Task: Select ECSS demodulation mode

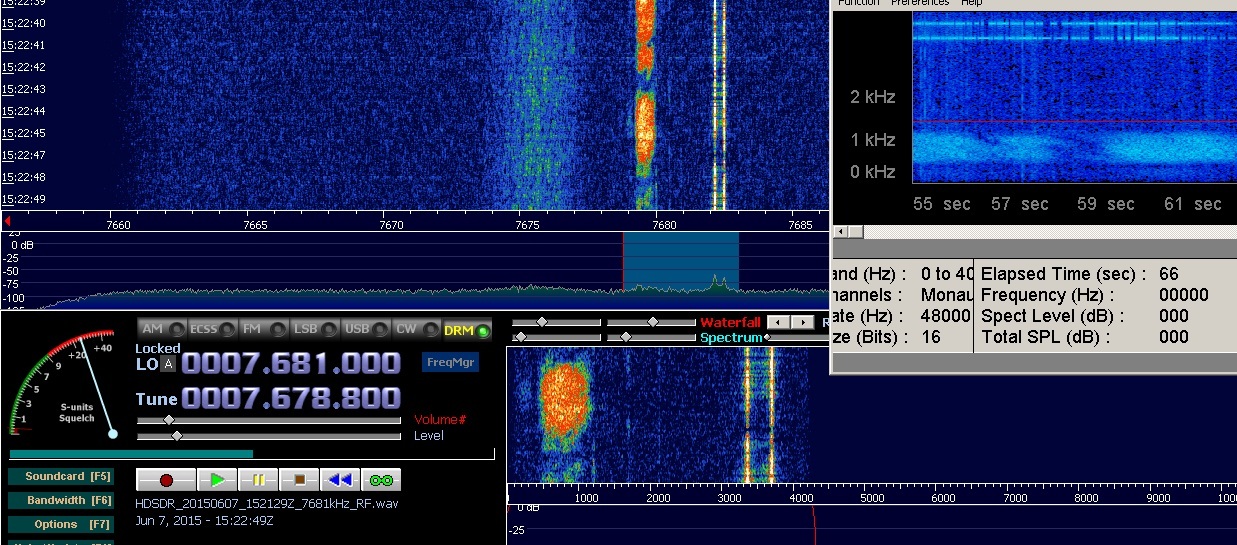Action: pyautogui.click(x=214, y=329)
